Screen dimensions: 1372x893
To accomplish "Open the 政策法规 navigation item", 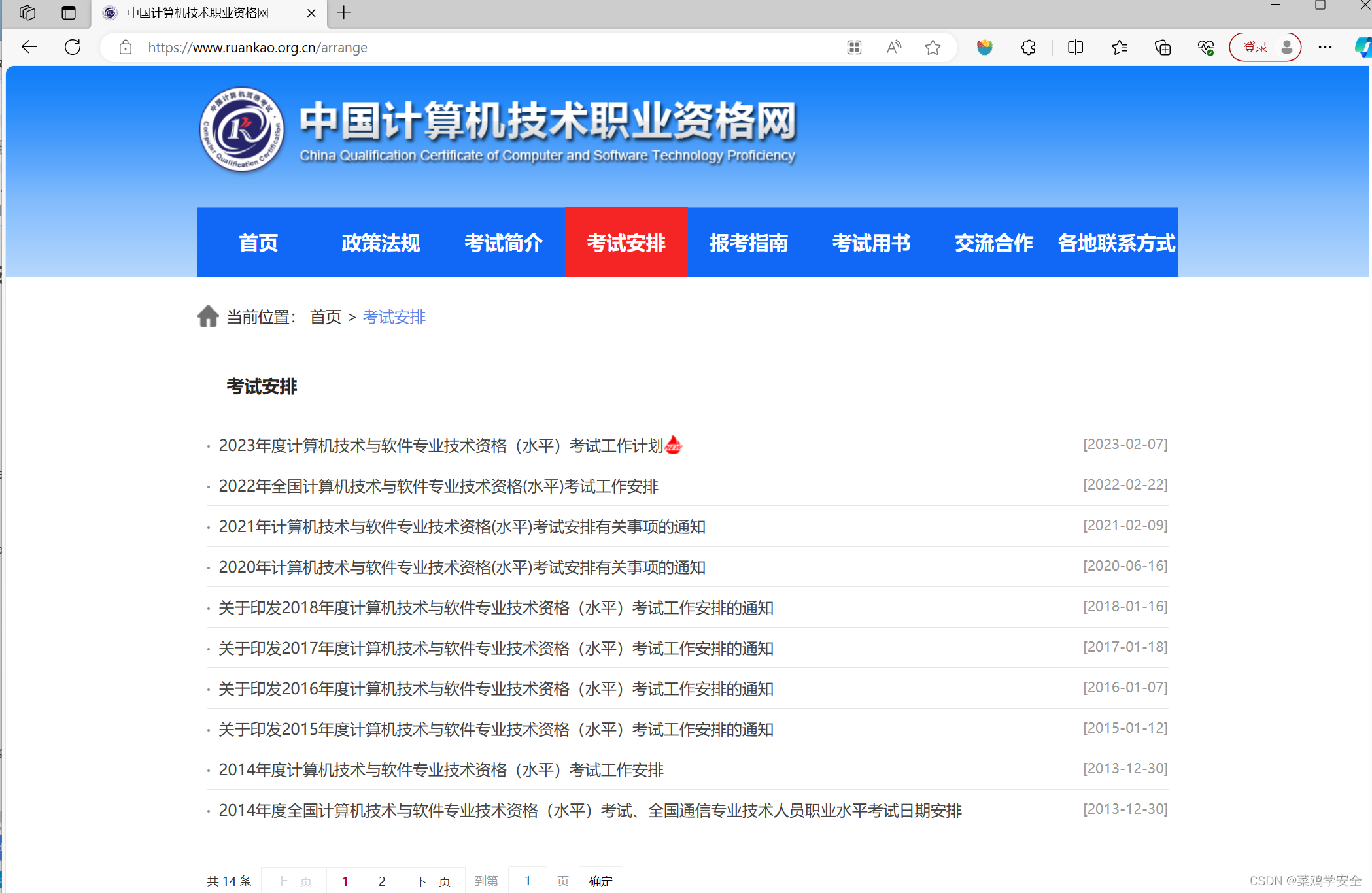I will [x=381, y=243].
